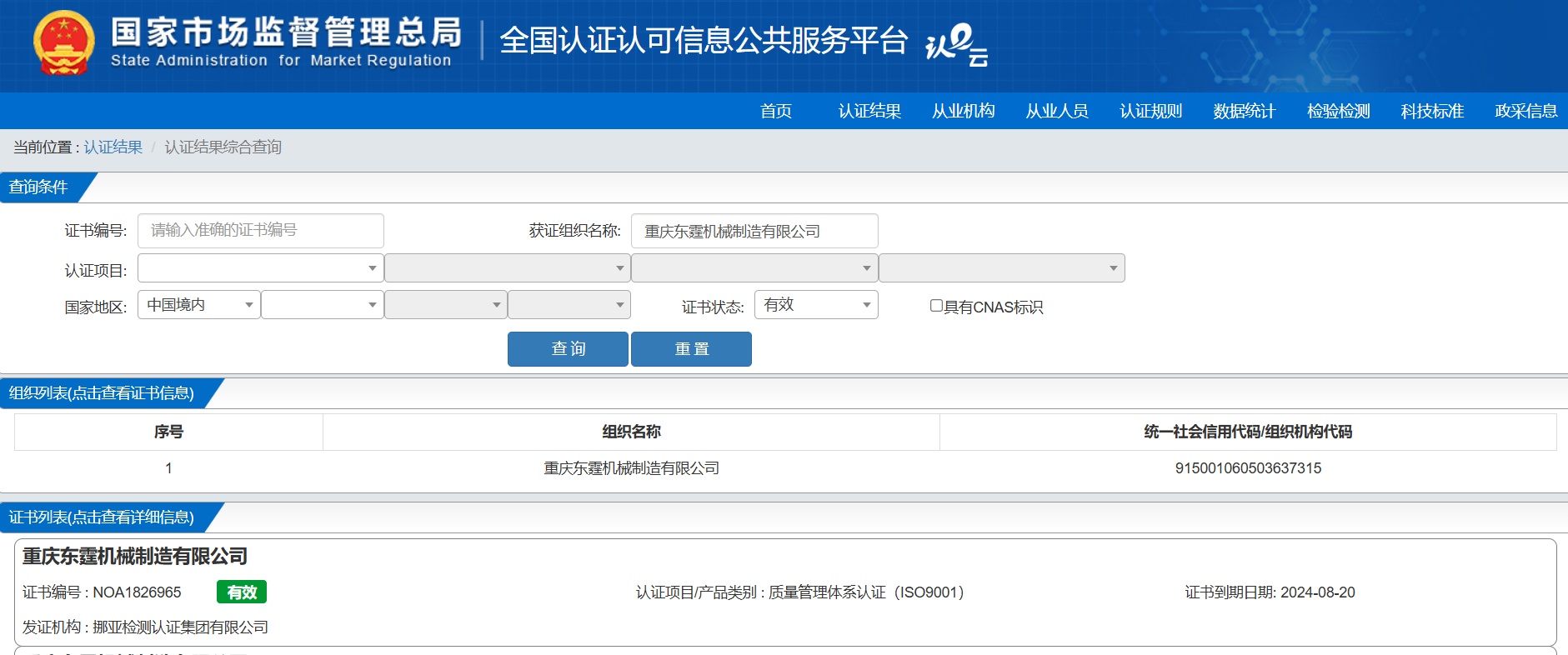Click the 证书编号 input field
The height and width of the screenshot is (655, 1568).
260,231
